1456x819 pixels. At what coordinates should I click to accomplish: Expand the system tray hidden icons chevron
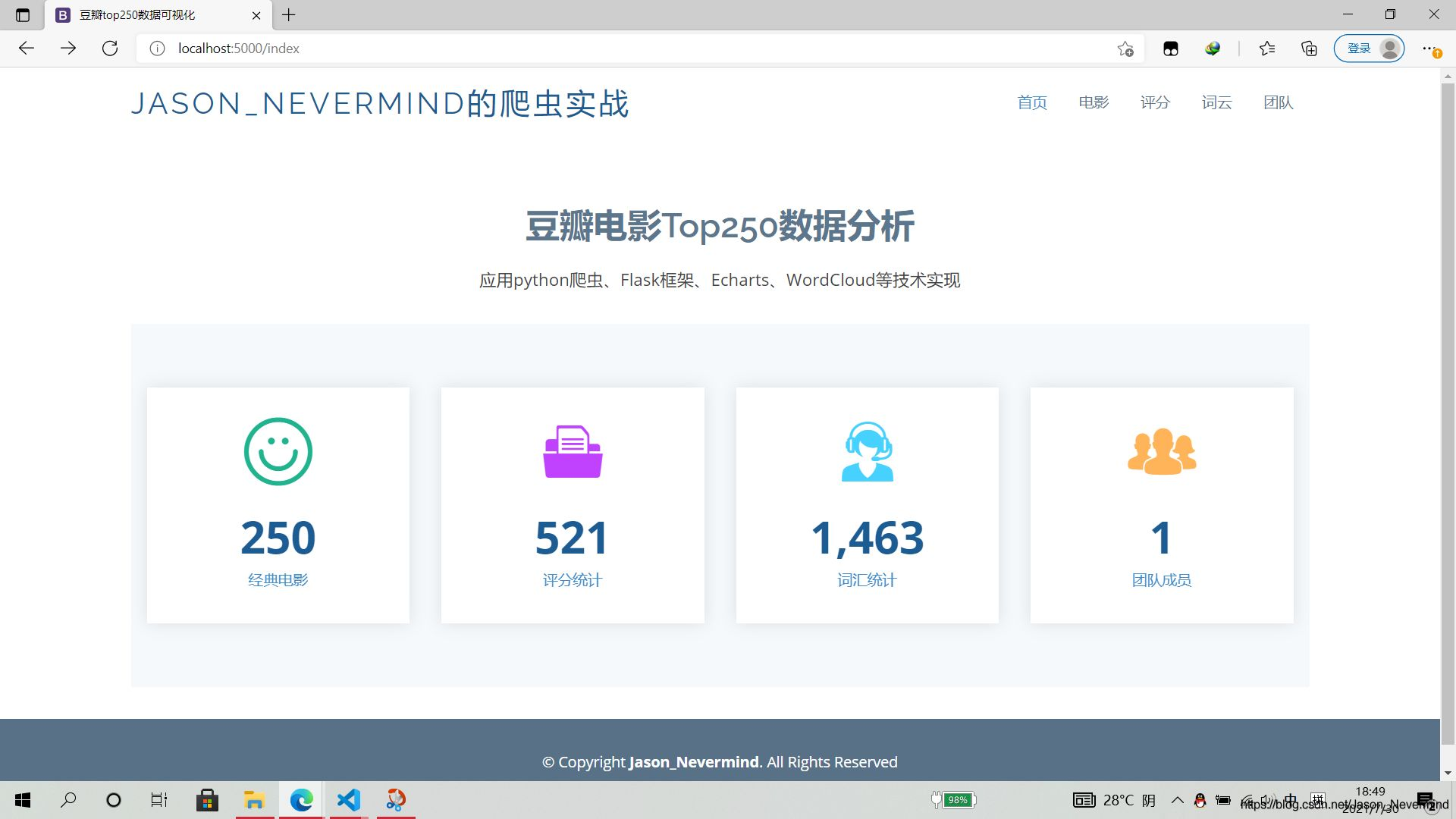(x=1177, y=800)
